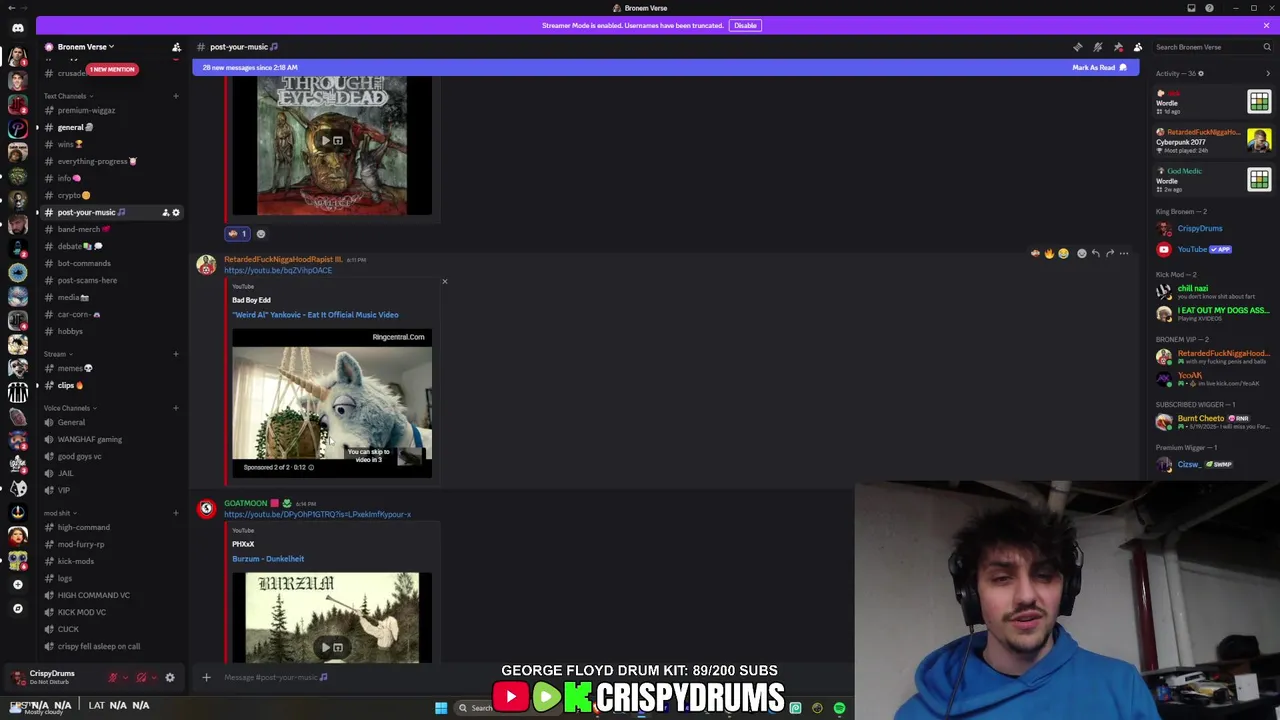Open microphone input options arrow
Screen dimensions: 1280x720
(125, 678)
